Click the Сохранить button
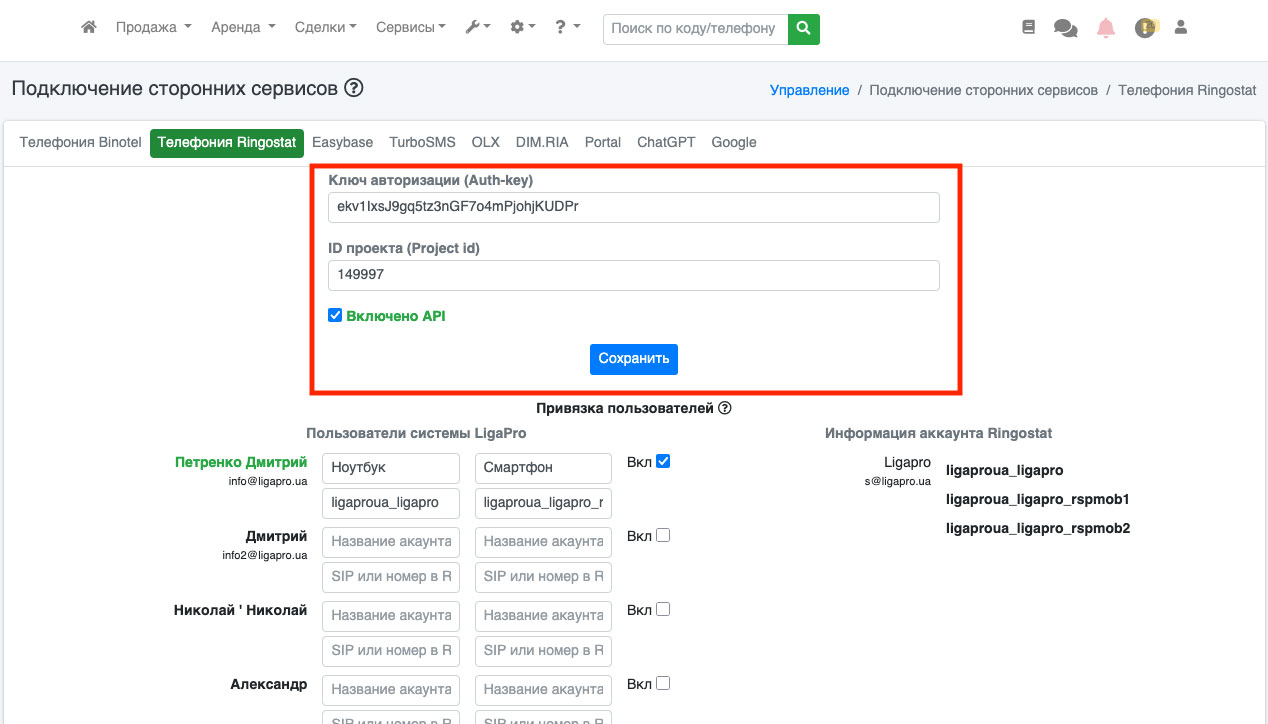The image size is (1268, 724). [x=634, y=359]
